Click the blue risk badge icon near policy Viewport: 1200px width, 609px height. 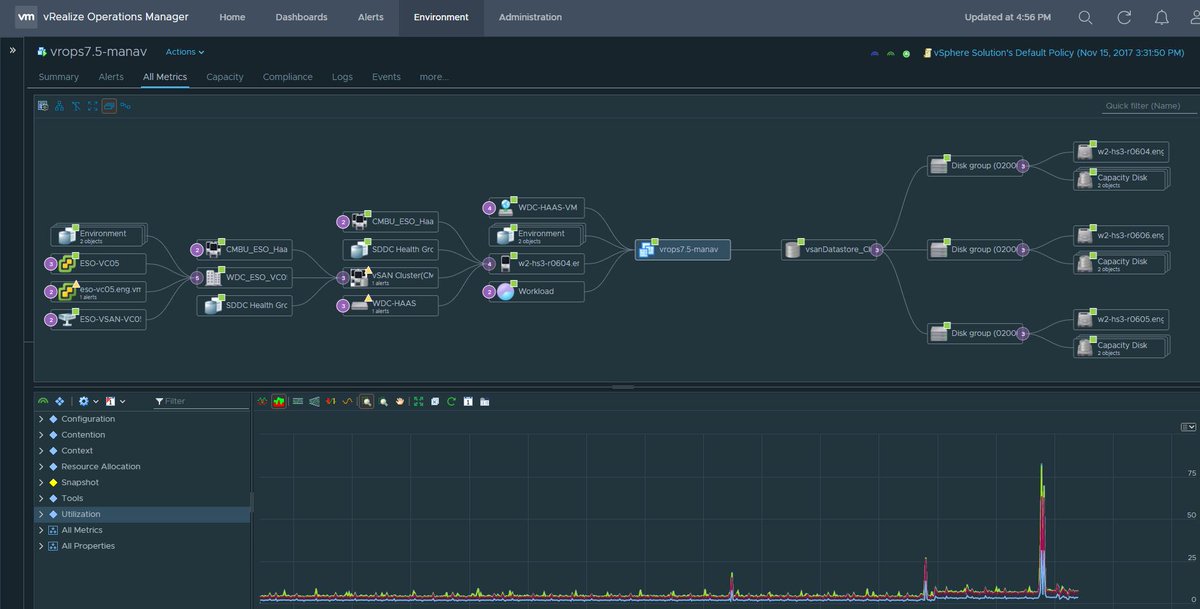pos(876,53)
